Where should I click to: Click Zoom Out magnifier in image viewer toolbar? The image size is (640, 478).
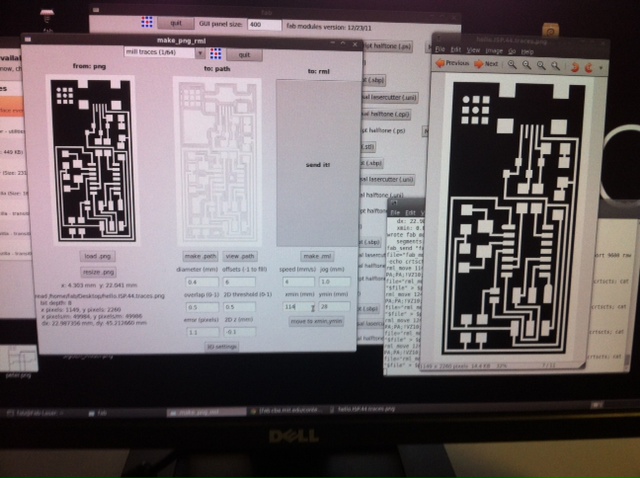tap(527, 65)
